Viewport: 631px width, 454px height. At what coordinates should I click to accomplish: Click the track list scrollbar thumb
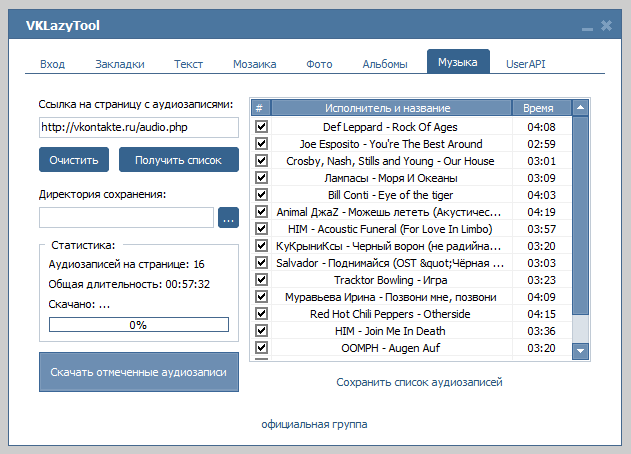tap(580, 215)
